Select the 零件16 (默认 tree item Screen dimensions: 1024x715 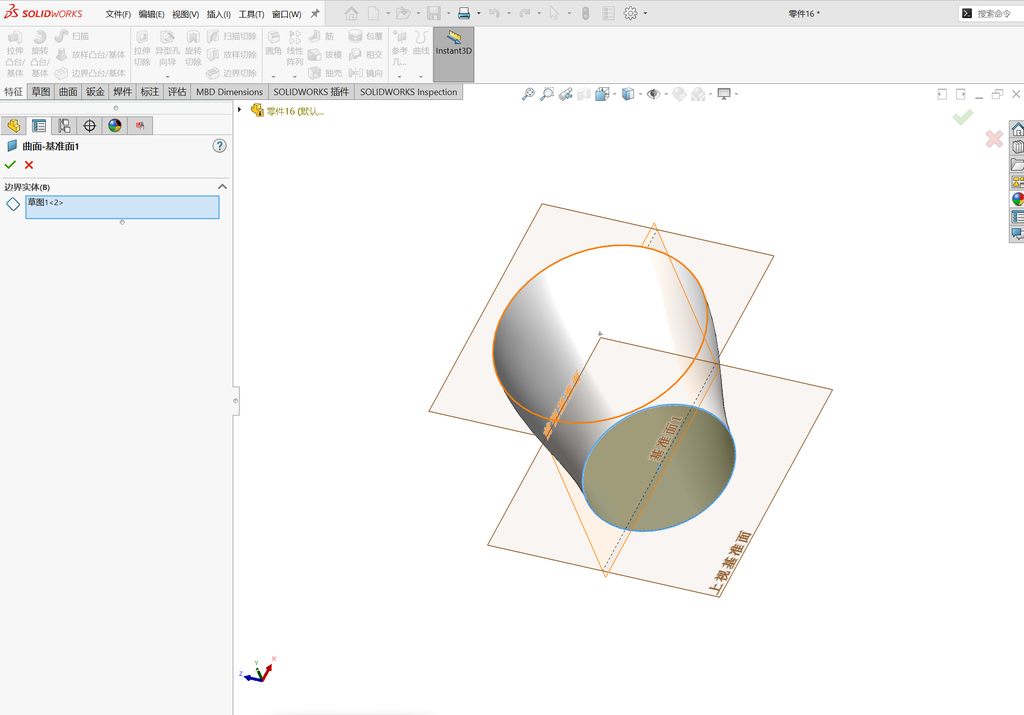(288, 111)
